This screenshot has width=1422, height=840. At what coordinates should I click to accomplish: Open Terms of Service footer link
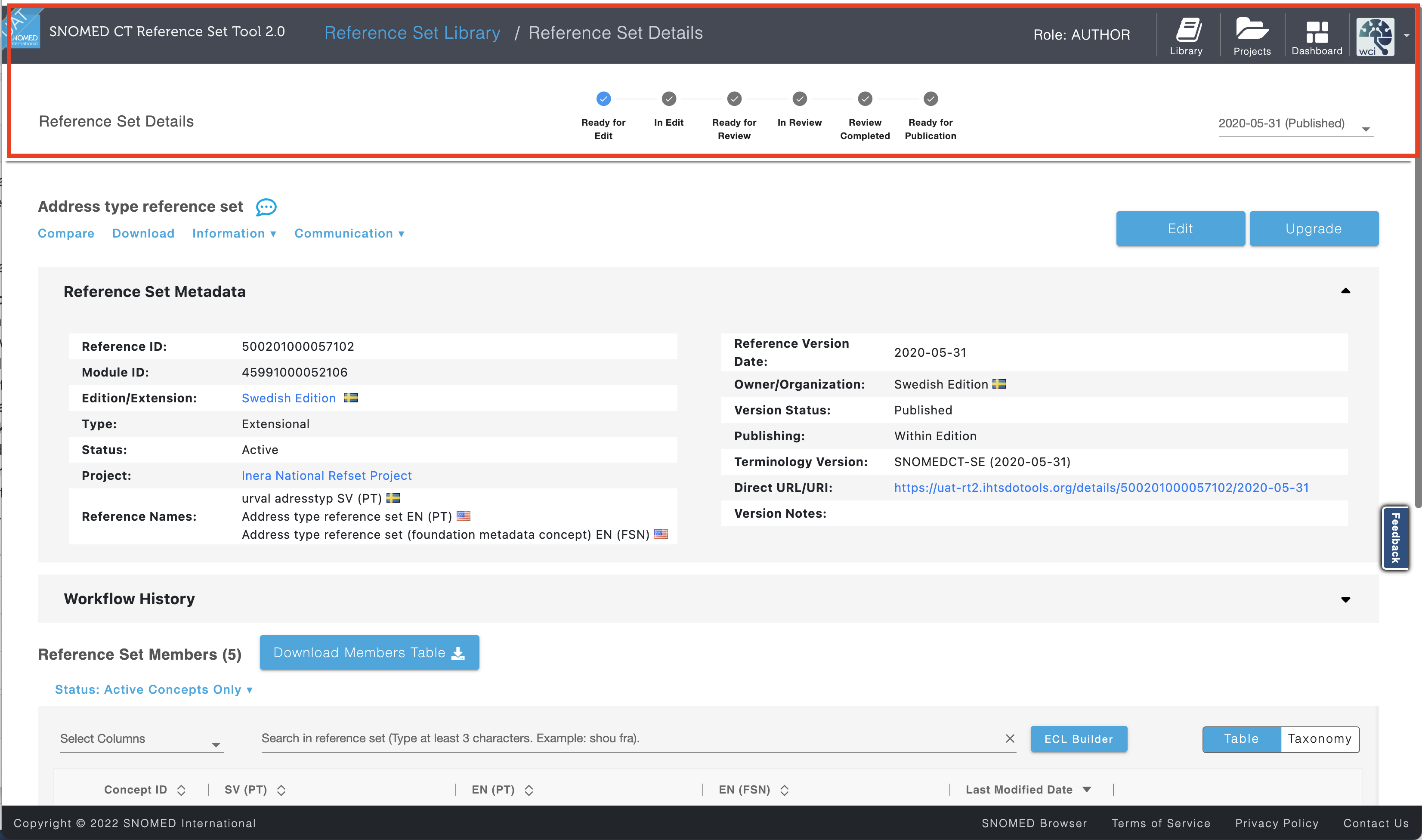coord(1161,823)
